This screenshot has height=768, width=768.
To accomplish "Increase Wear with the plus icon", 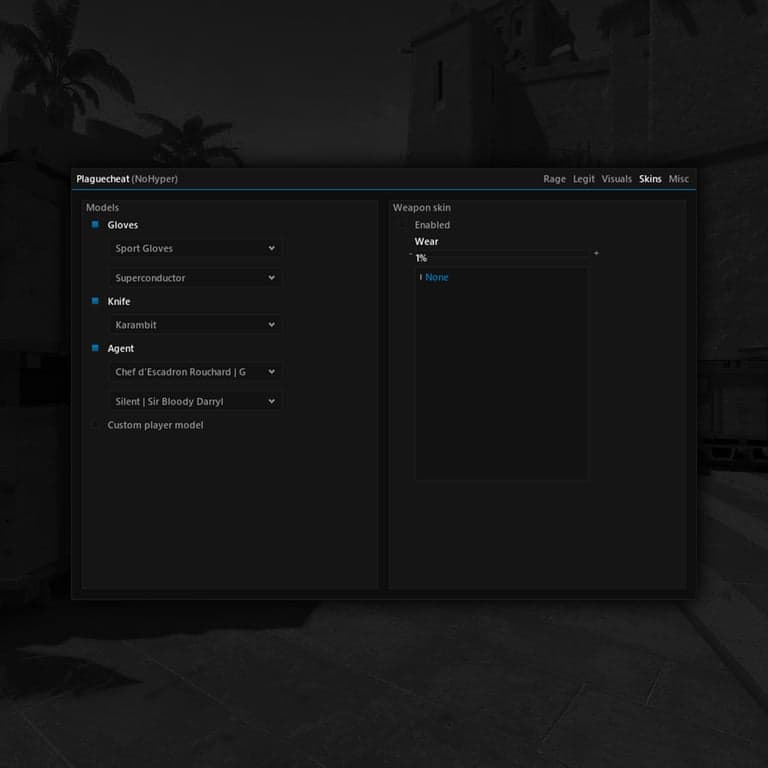I will coord(596,253).
